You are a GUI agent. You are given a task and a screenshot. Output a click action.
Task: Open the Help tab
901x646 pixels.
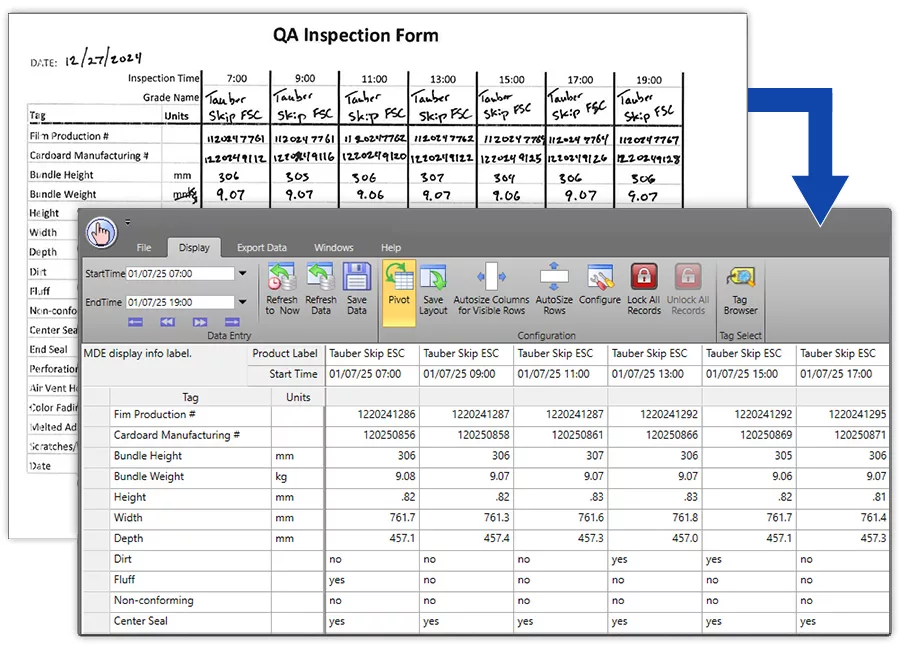click(x=391, y=248)
